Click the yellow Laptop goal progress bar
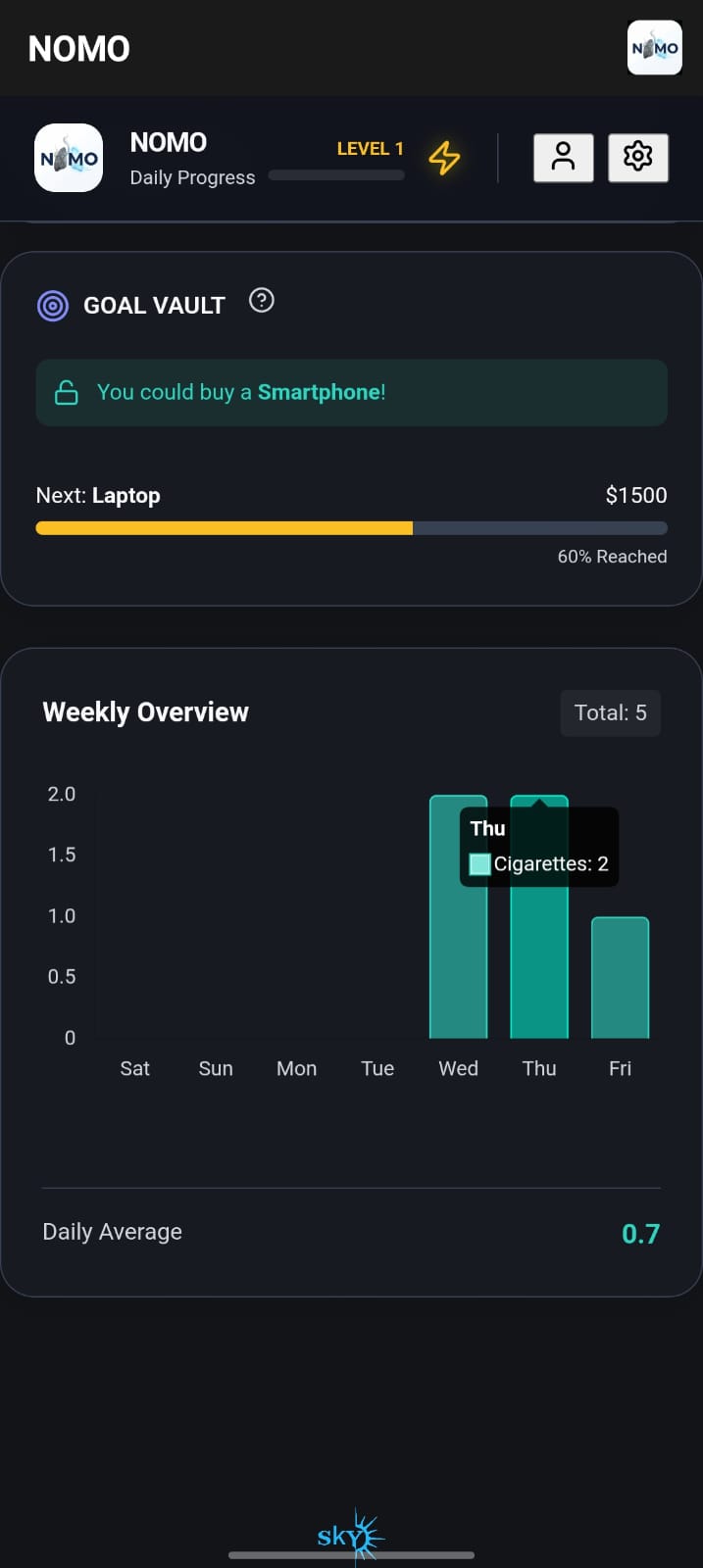The width and height of the screenshot is (703, 1568). click(225, 528)
